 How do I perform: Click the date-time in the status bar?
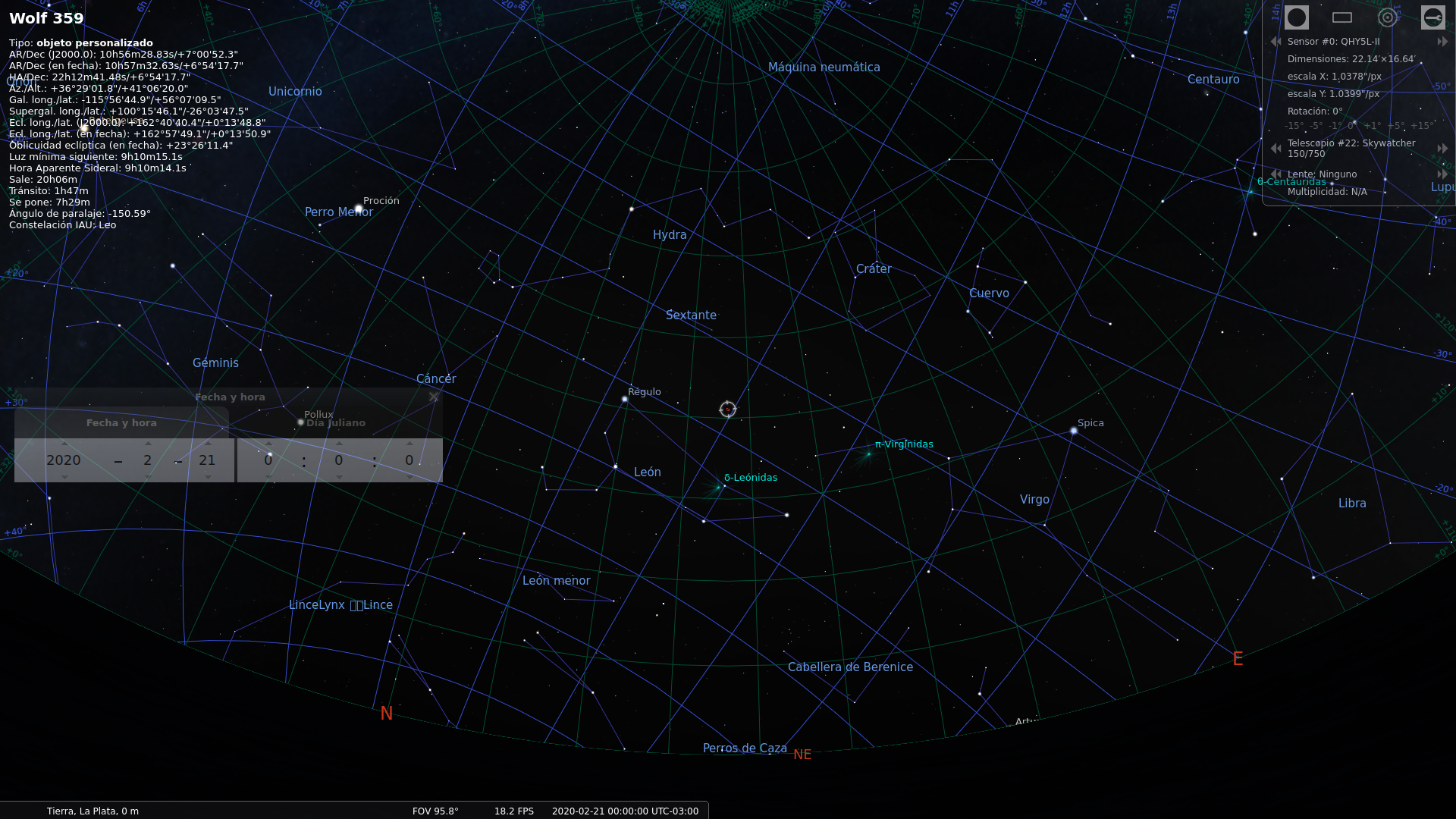[625, 811]
